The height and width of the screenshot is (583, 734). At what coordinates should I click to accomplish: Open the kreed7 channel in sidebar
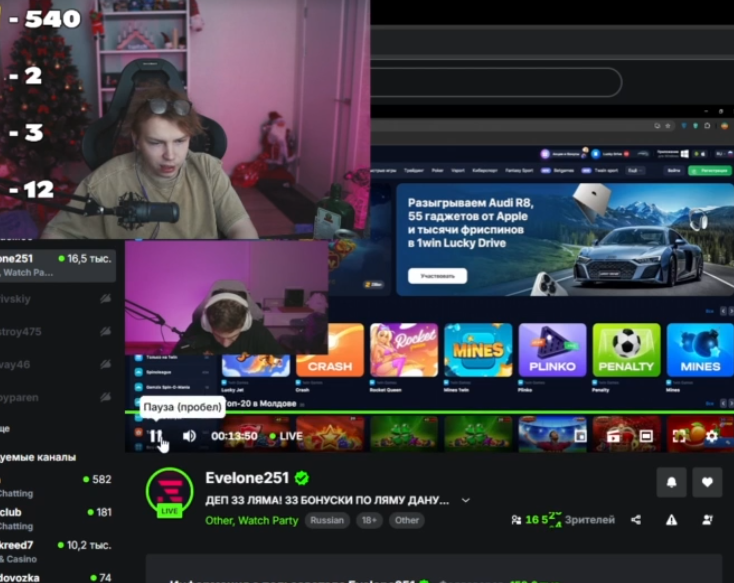coord(57,551)
